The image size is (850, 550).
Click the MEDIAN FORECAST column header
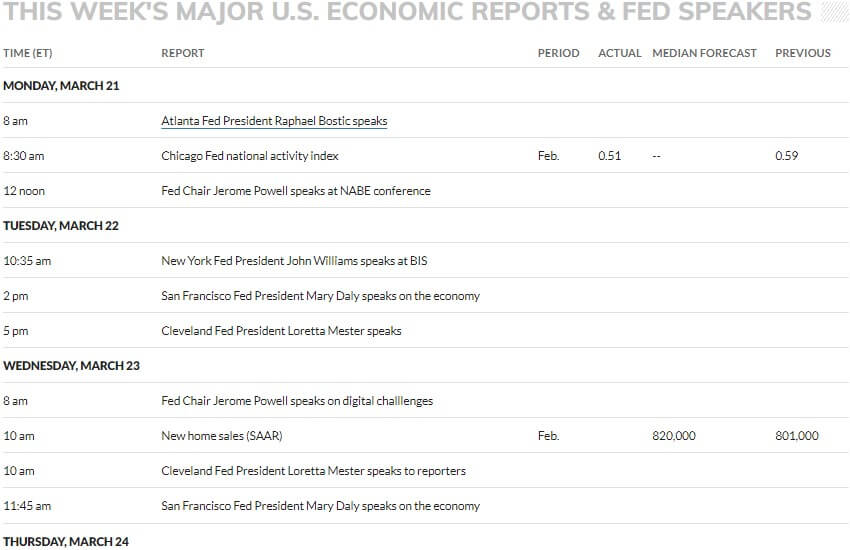point(704,53)
